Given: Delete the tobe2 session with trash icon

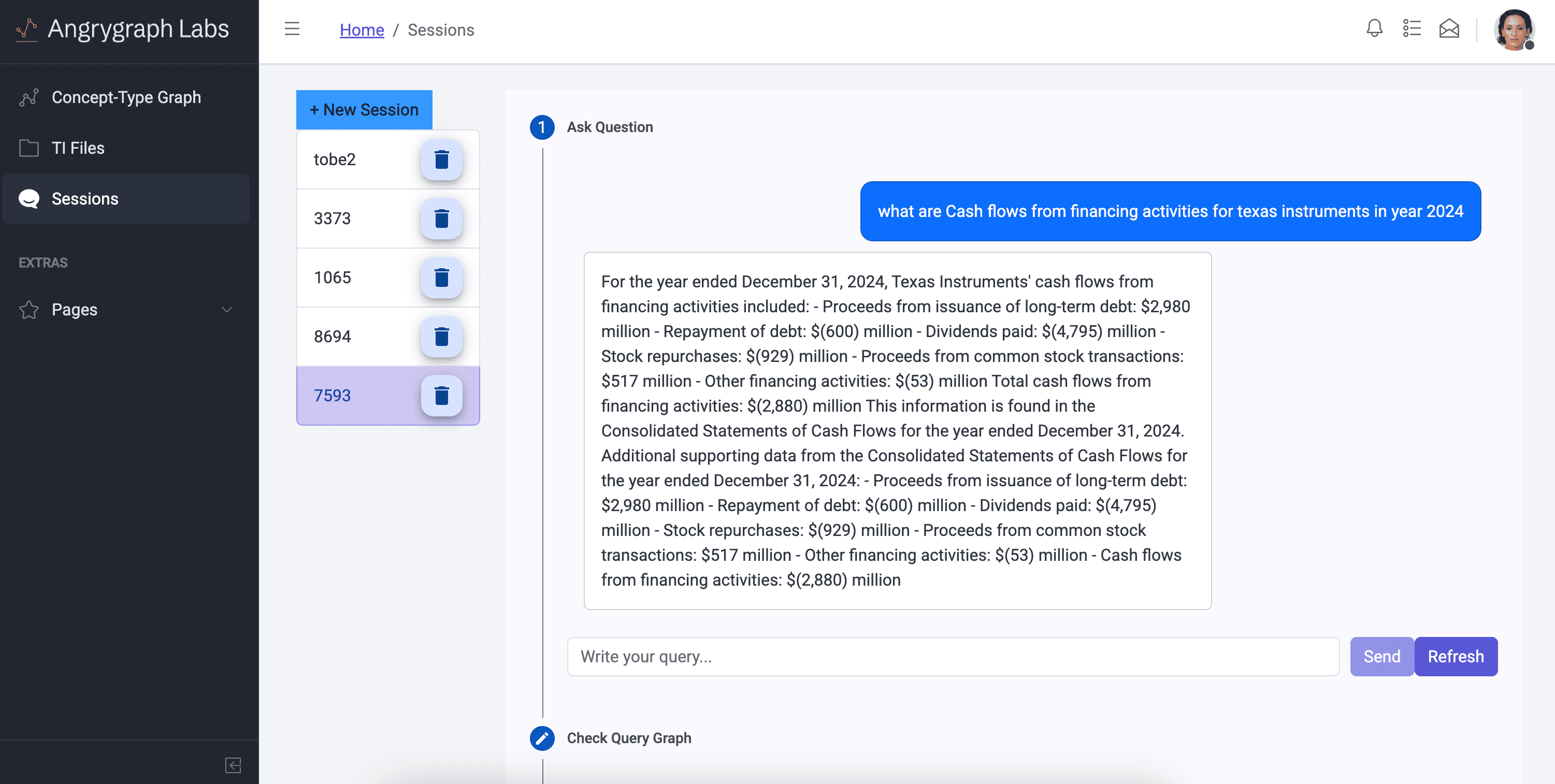Looking at the screenshot, I should pyautogui.click(x=442, y=159).
